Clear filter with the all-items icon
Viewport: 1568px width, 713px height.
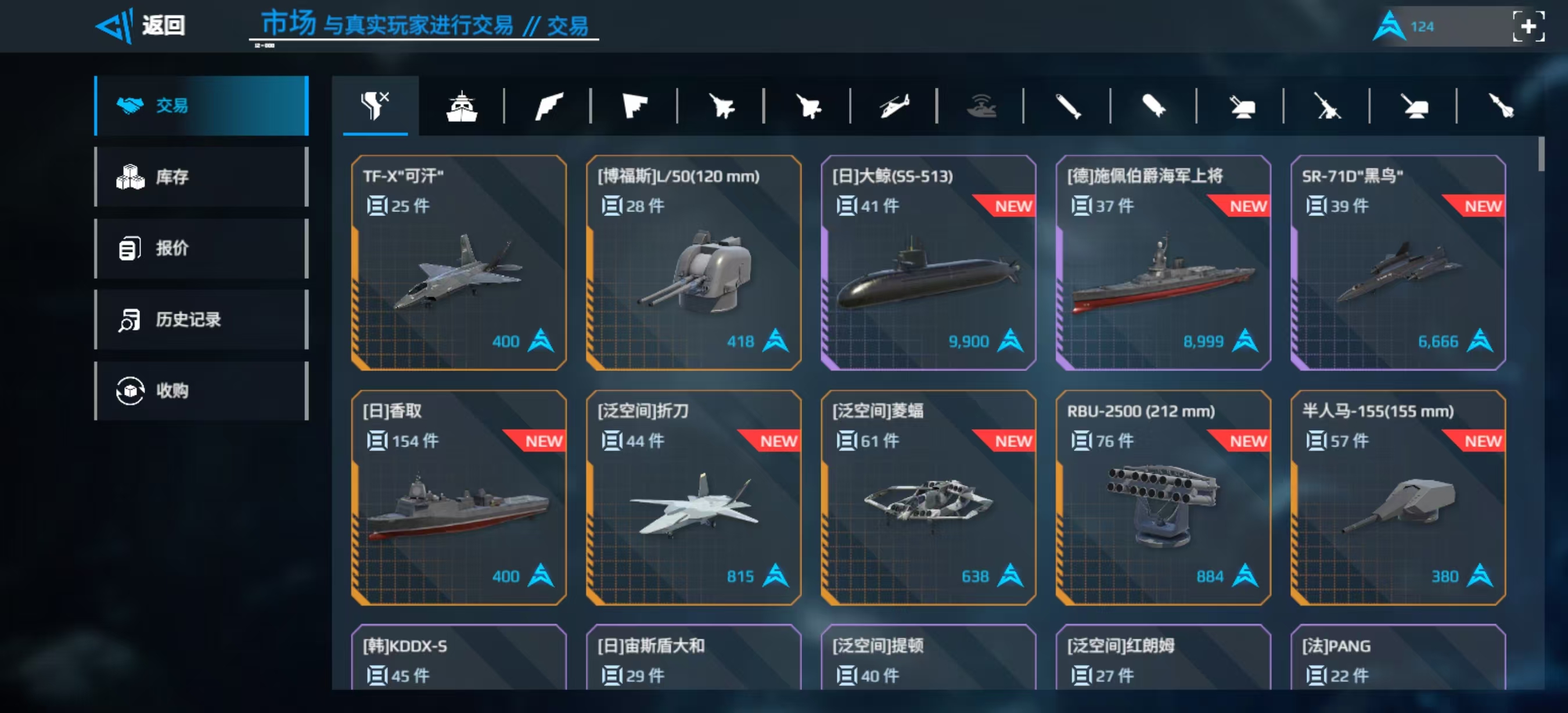[x=375, y=105]
